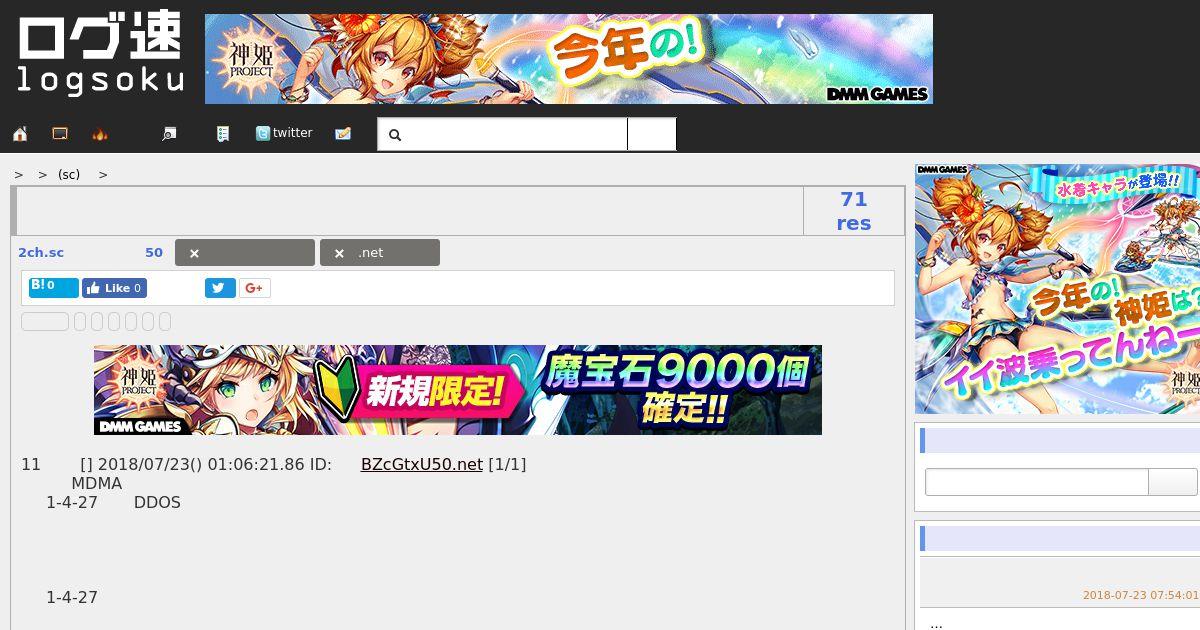Viewport: 1200px width, 630px height.
Task: Click the home house icon
Action: [x=20, y=134]
